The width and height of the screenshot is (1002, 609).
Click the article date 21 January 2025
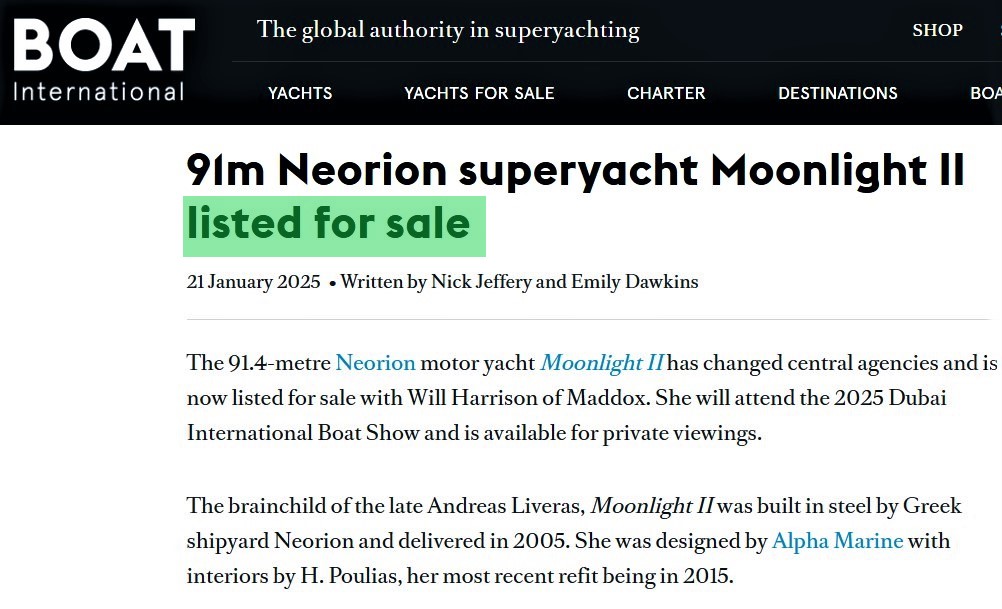point(253,282)
